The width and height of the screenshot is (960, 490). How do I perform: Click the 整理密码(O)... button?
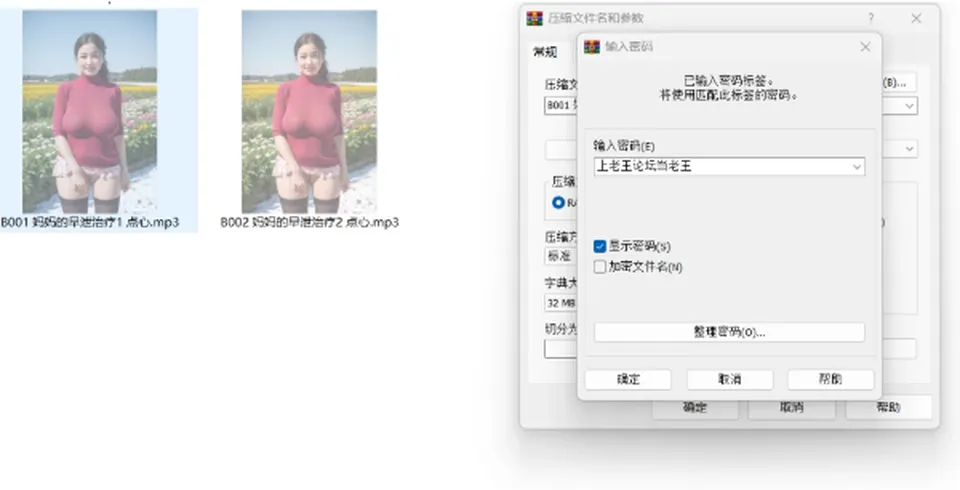tap(729, 332)
